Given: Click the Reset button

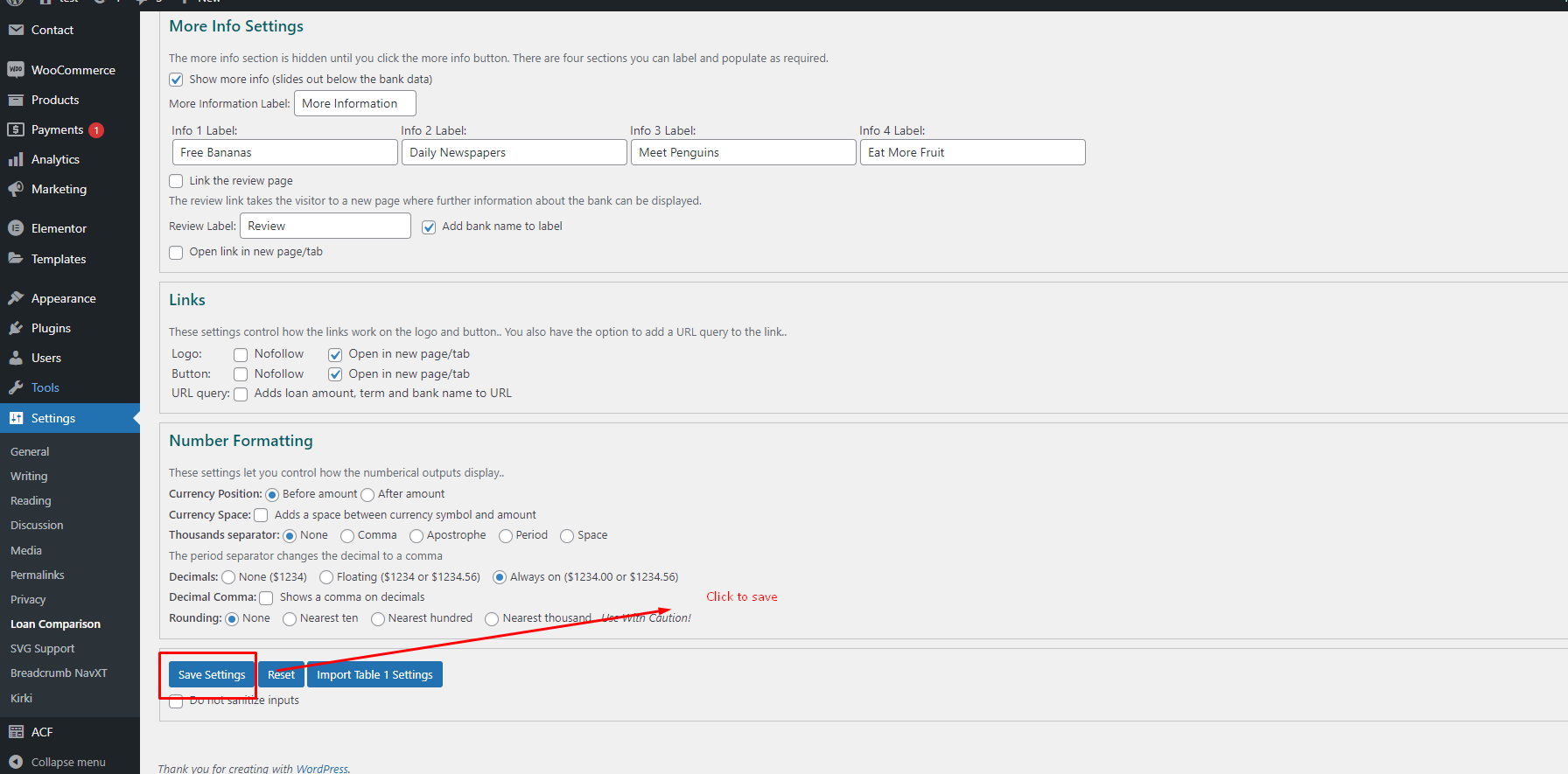Looking at the screenshot, I should coord(281,674).
